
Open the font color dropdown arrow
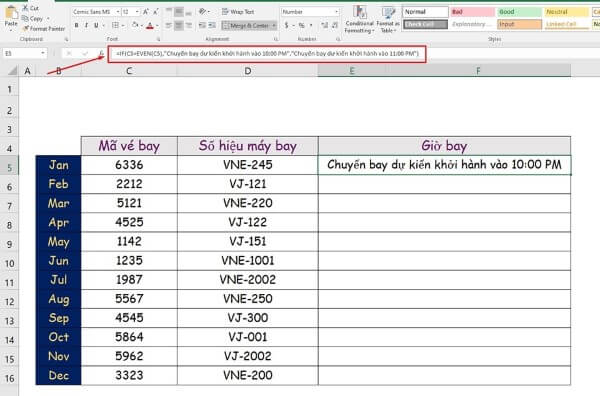click(157, 26)
